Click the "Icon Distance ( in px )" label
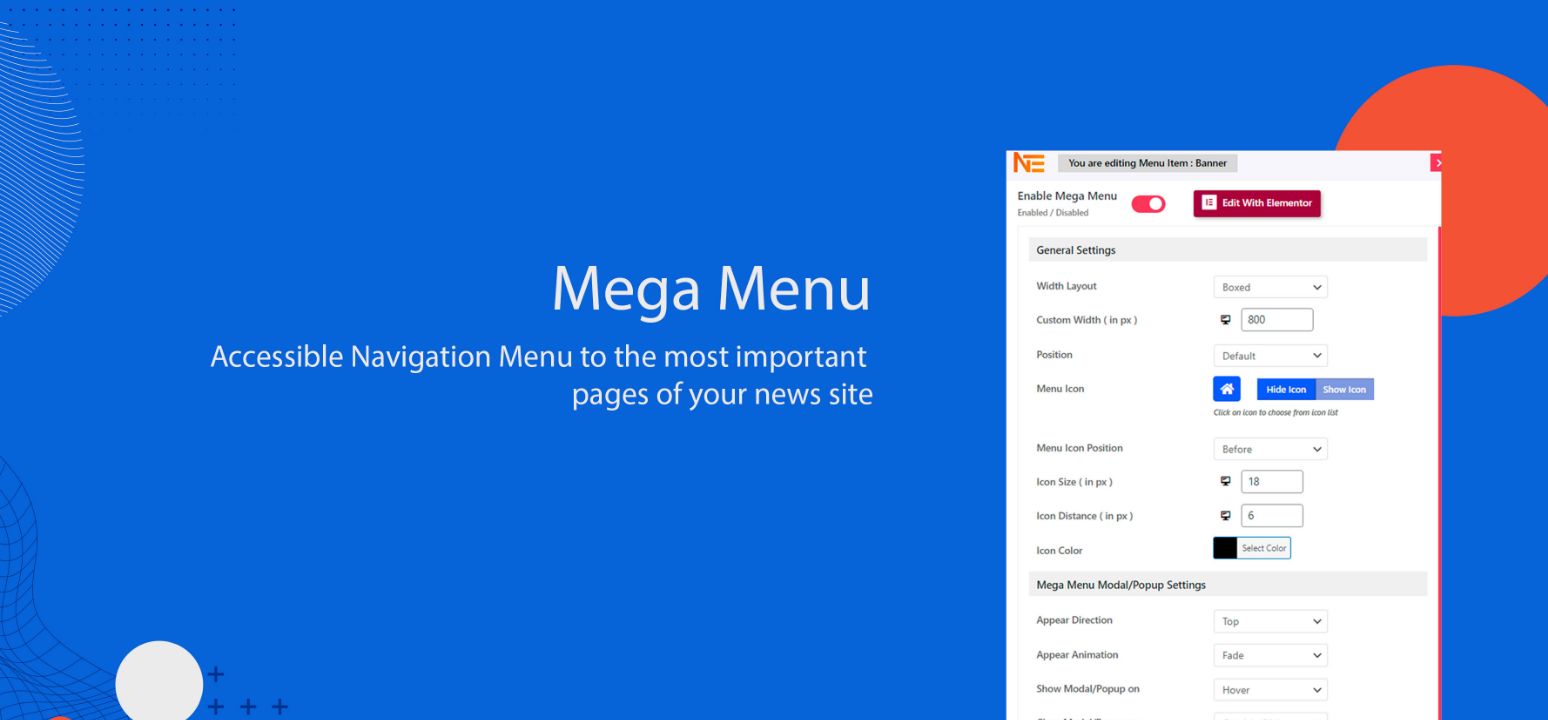Viewport: 1548px width, 720px height. pos(1085,516)
